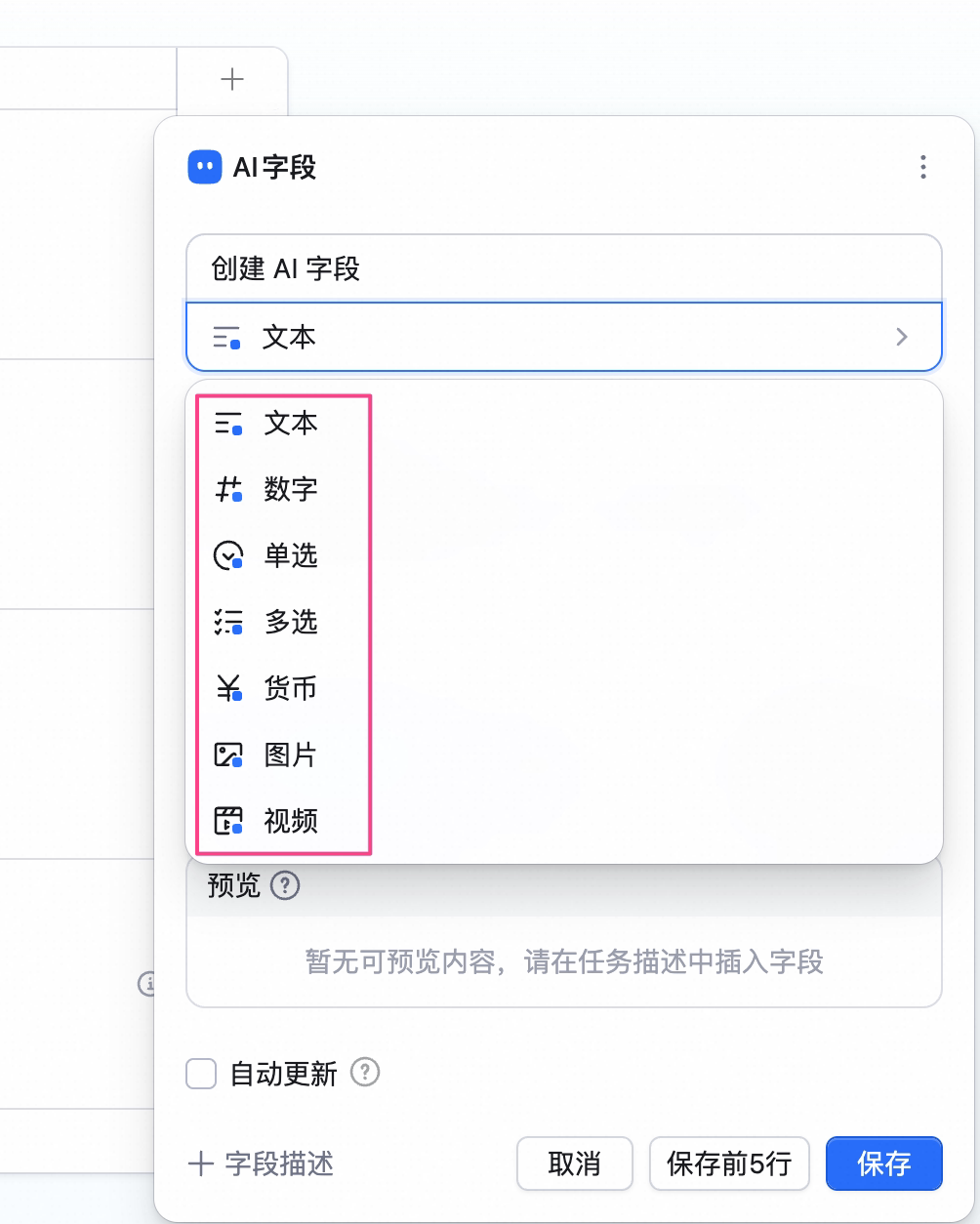Click the 视频 film icon
980x1224 pixels.
[227, 821]
